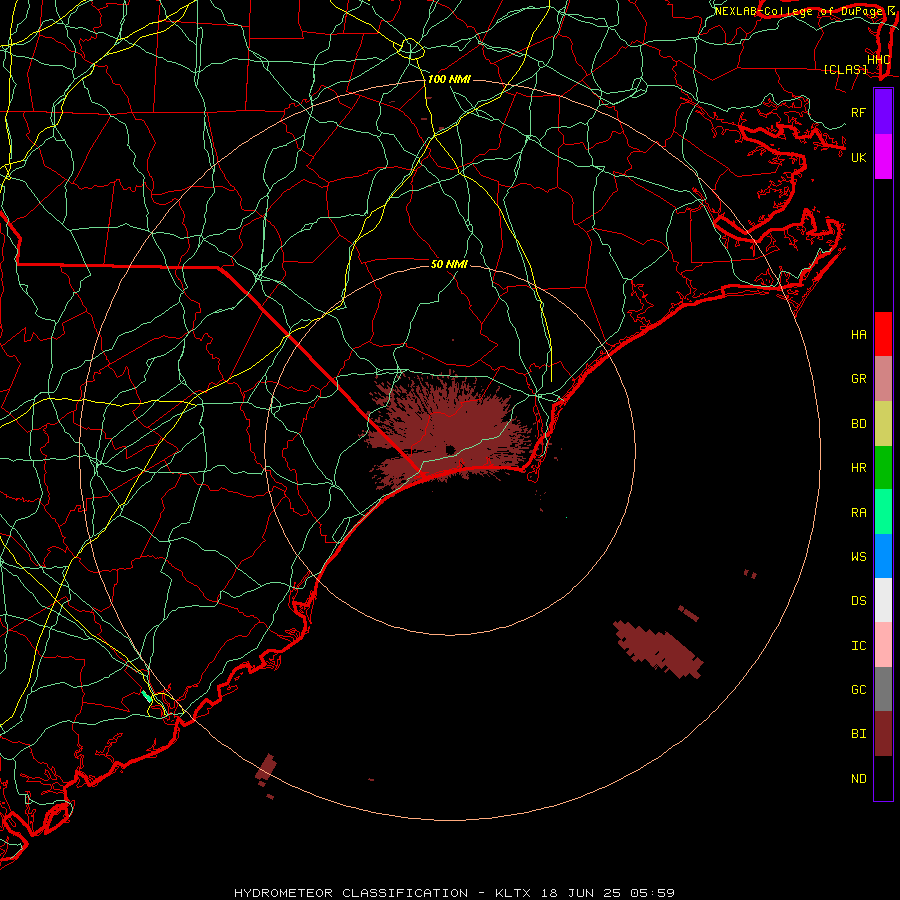Click the HYDROMETEOR CLASSIFICATION caption text
Image resolution: width=900 pixels, height=900 pixels.
(351, 893)
